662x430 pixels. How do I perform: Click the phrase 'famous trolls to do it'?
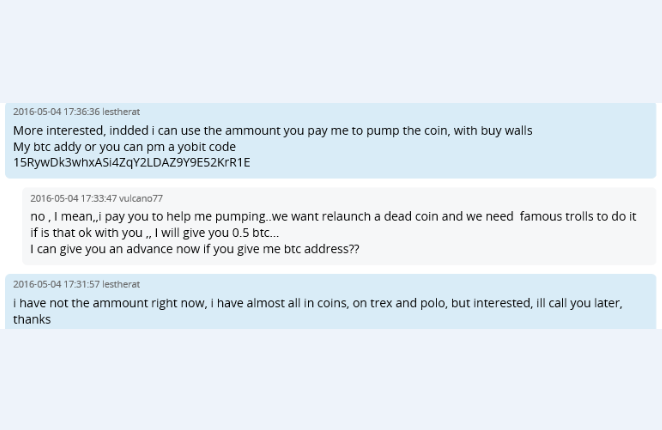(578, 216)
